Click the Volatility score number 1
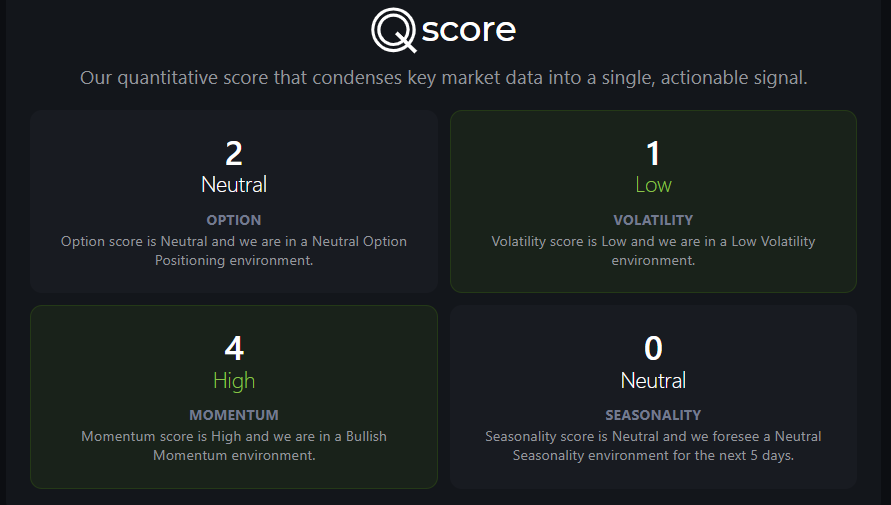The height and width of the screenshot is (505, 891). tap(653, 153)
